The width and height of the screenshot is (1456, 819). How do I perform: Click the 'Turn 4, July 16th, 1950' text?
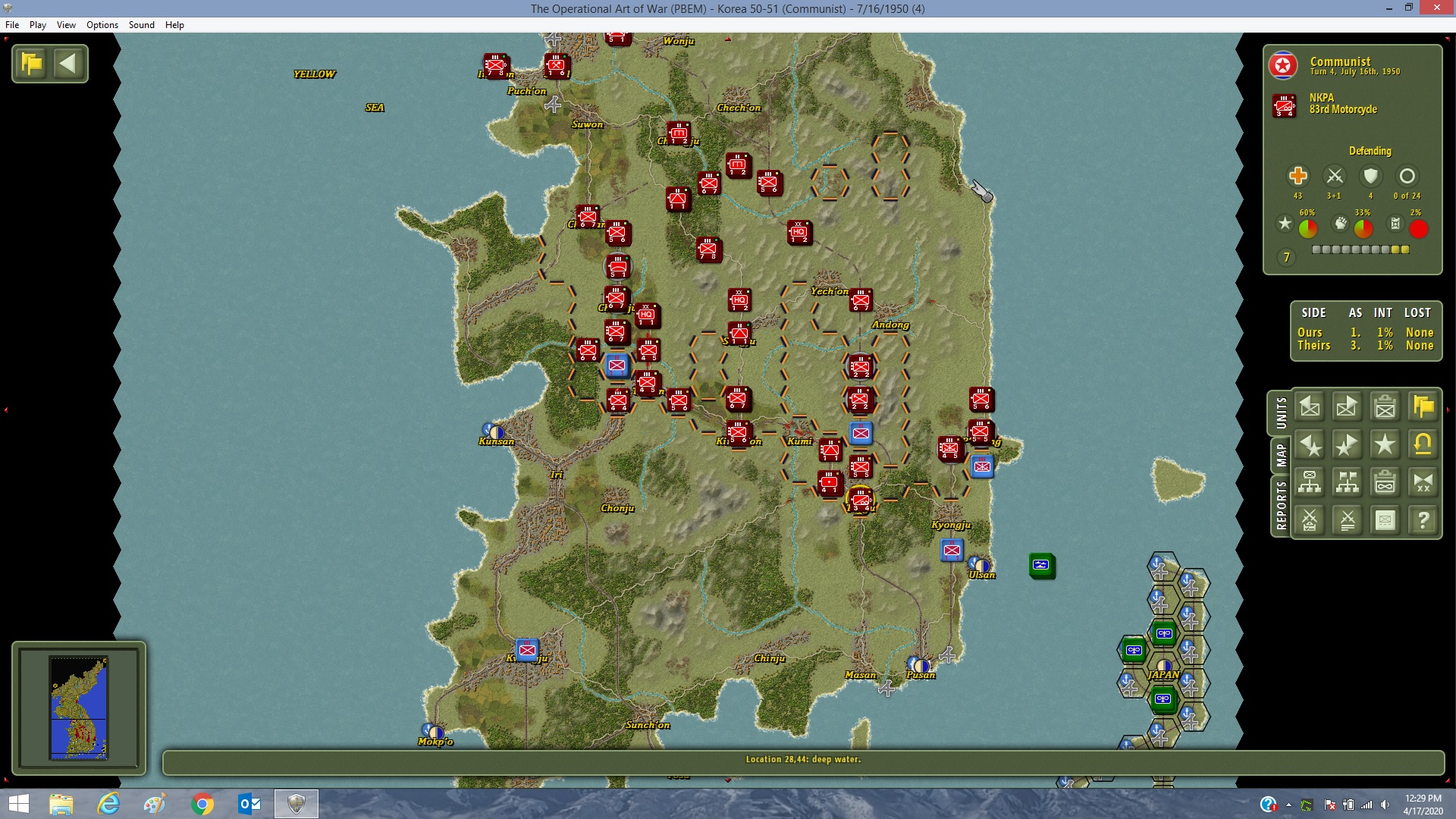coord(1355,72)
